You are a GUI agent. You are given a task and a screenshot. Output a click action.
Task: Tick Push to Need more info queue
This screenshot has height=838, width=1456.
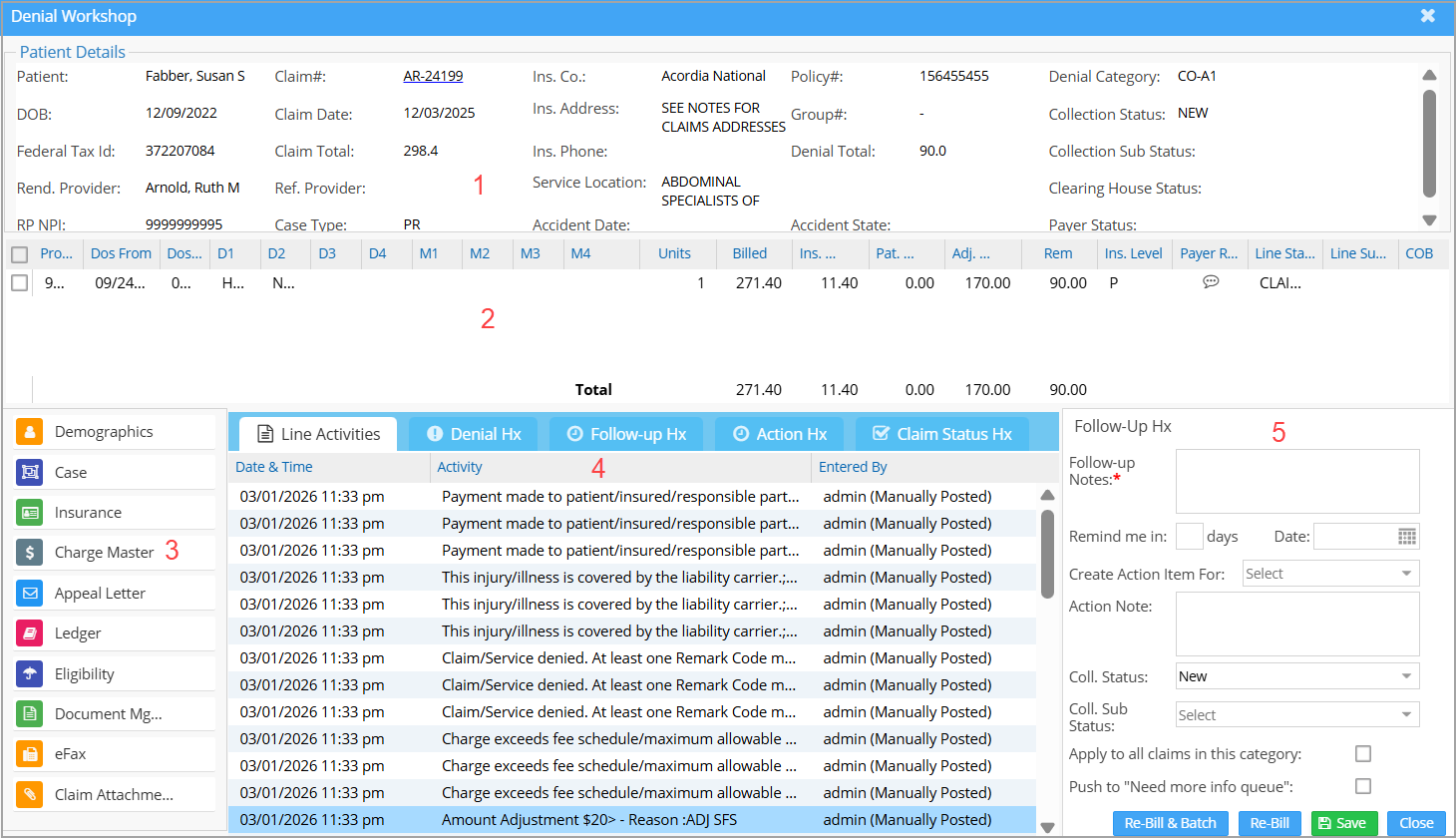coord(1363,787)
